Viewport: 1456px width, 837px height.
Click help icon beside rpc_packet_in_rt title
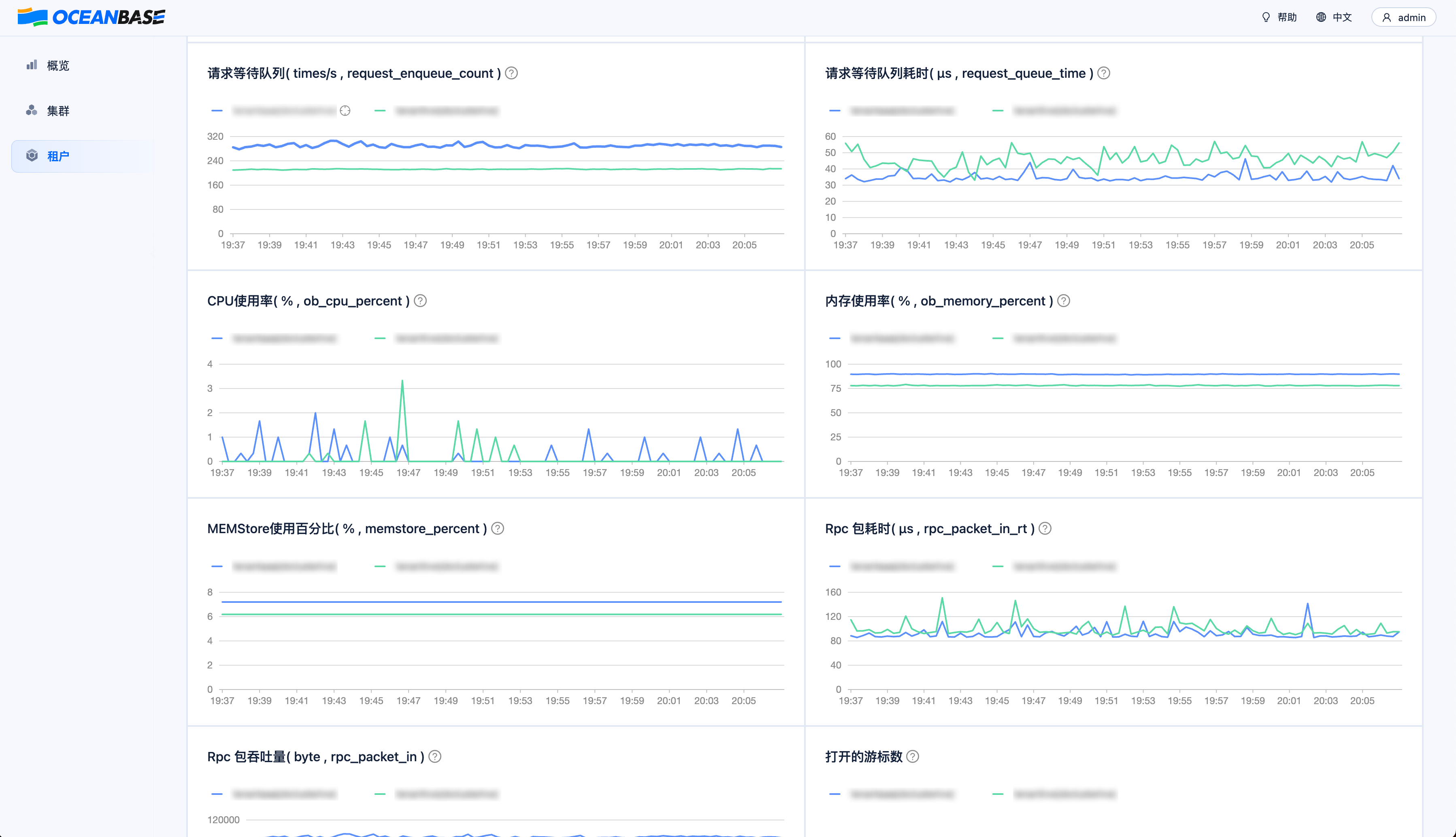pyautogui.click(x=1045, y=528)
